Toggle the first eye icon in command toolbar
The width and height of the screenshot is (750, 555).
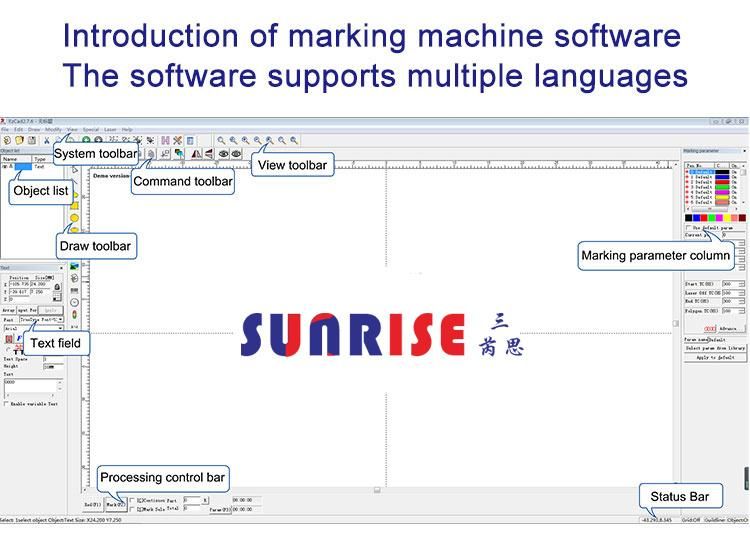coord(223,154)
